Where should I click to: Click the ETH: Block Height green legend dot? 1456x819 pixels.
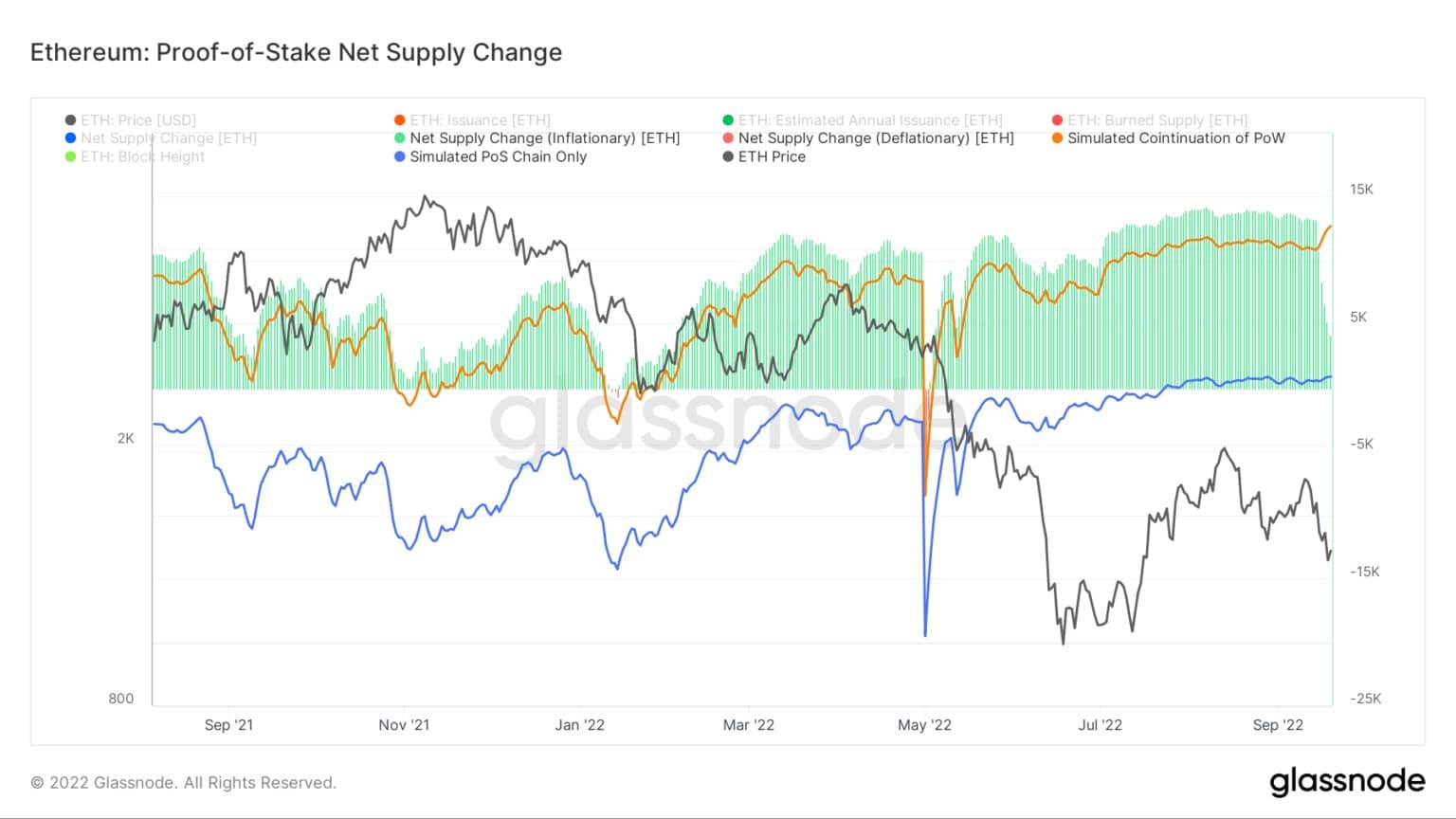(70, 156)
